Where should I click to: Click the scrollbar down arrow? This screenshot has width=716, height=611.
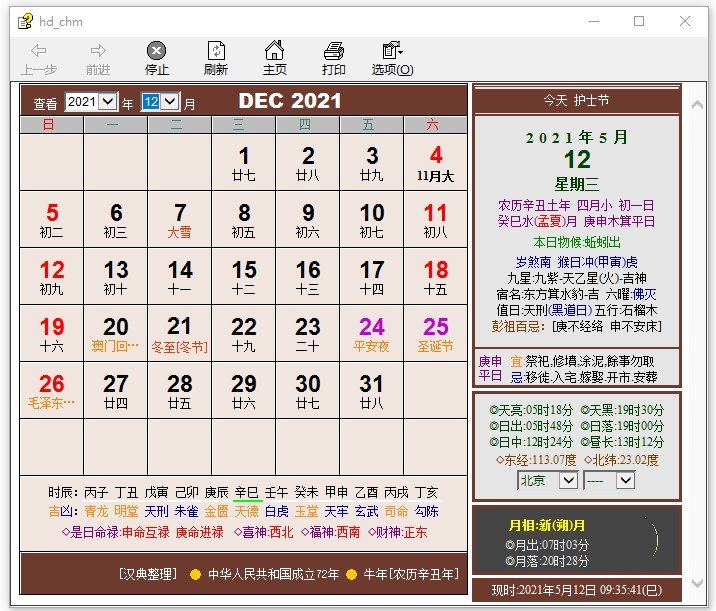click(697, 583)
